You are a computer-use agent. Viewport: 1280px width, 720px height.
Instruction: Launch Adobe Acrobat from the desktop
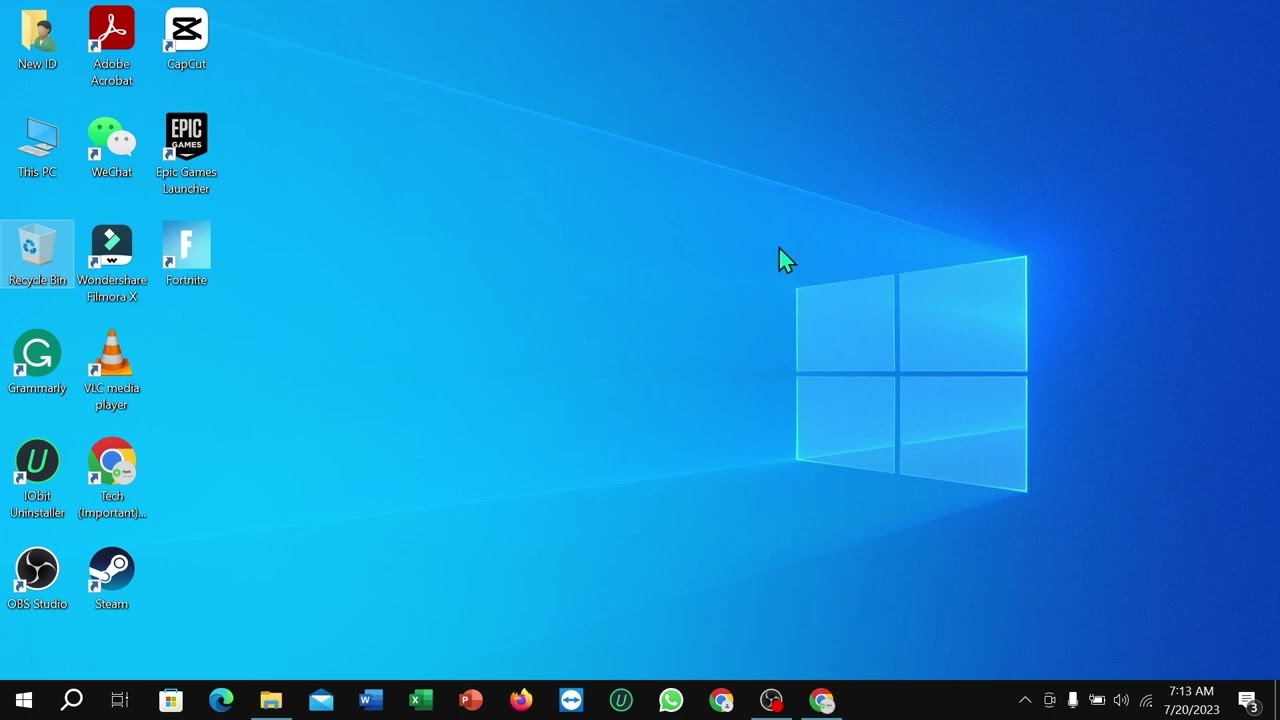click(111, 47)
